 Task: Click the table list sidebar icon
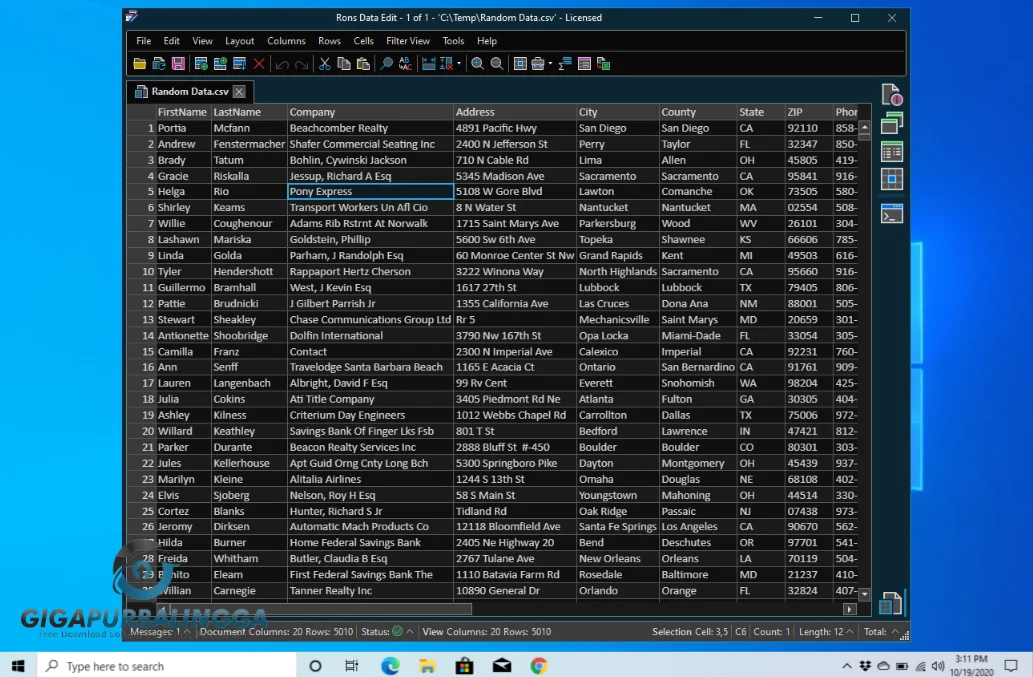891,152
